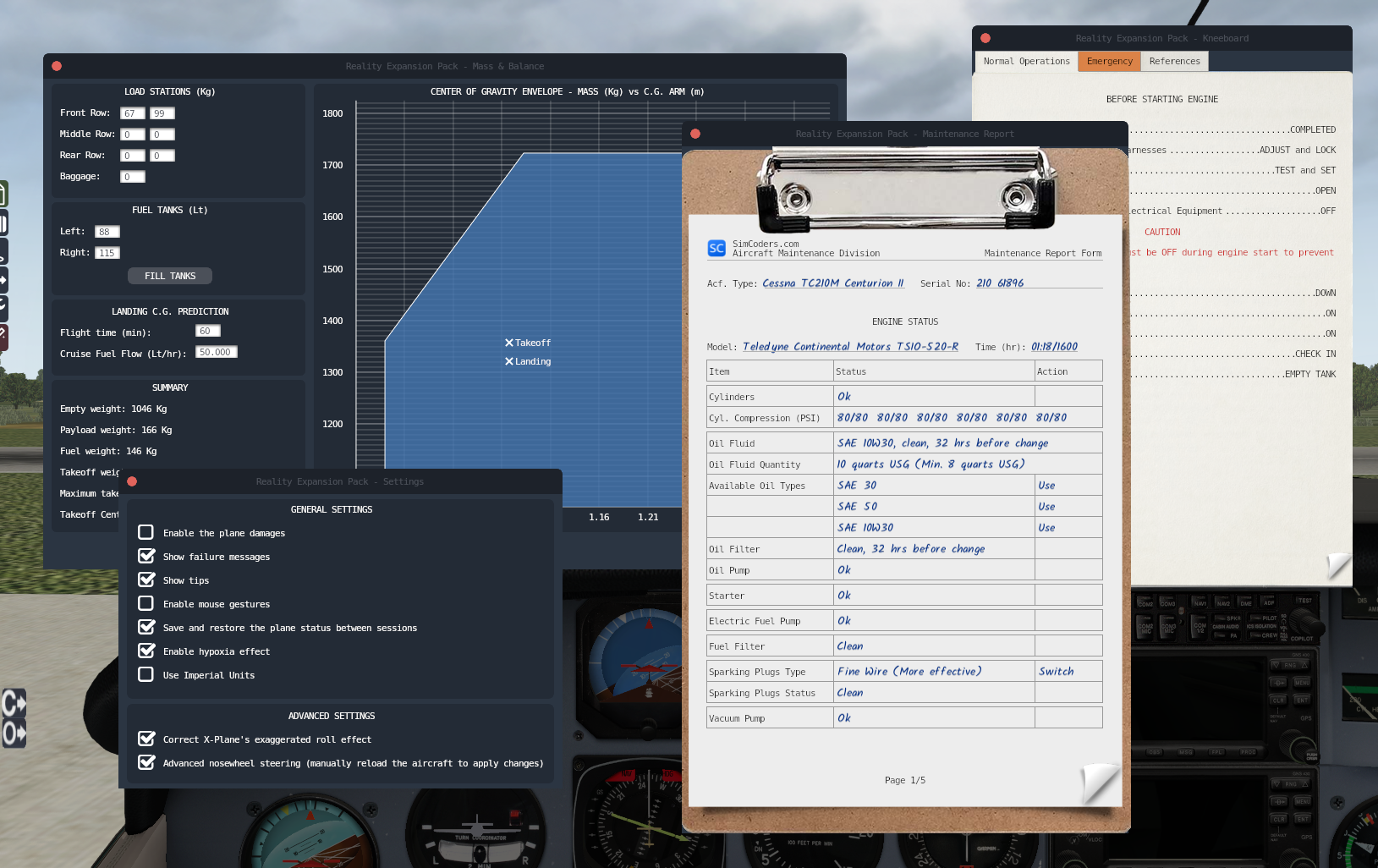
Task: Check Use Imperial Units
Action: pos(146,674)
